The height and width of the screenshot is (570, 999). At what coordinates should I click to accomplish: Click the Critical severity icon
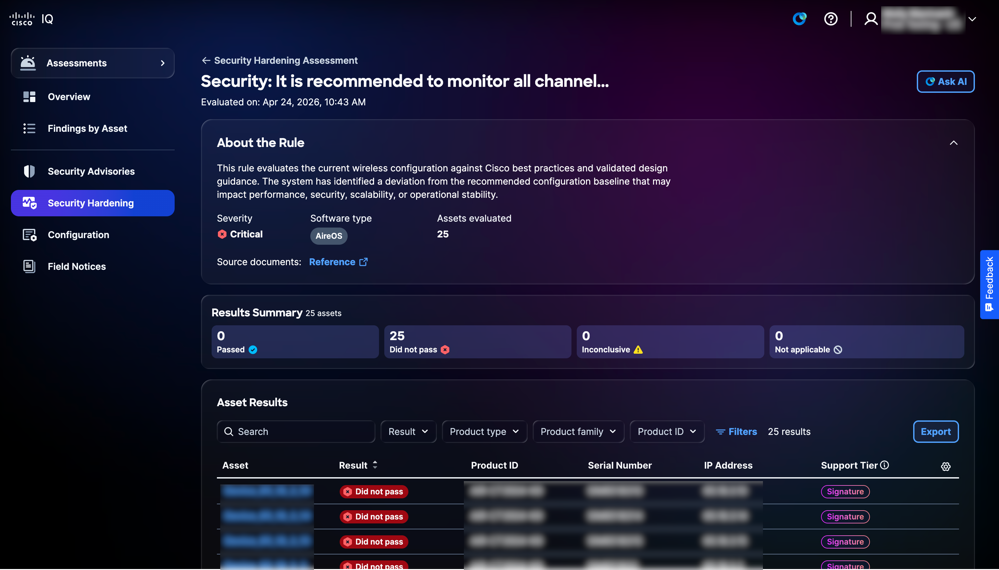pos(222,234)
